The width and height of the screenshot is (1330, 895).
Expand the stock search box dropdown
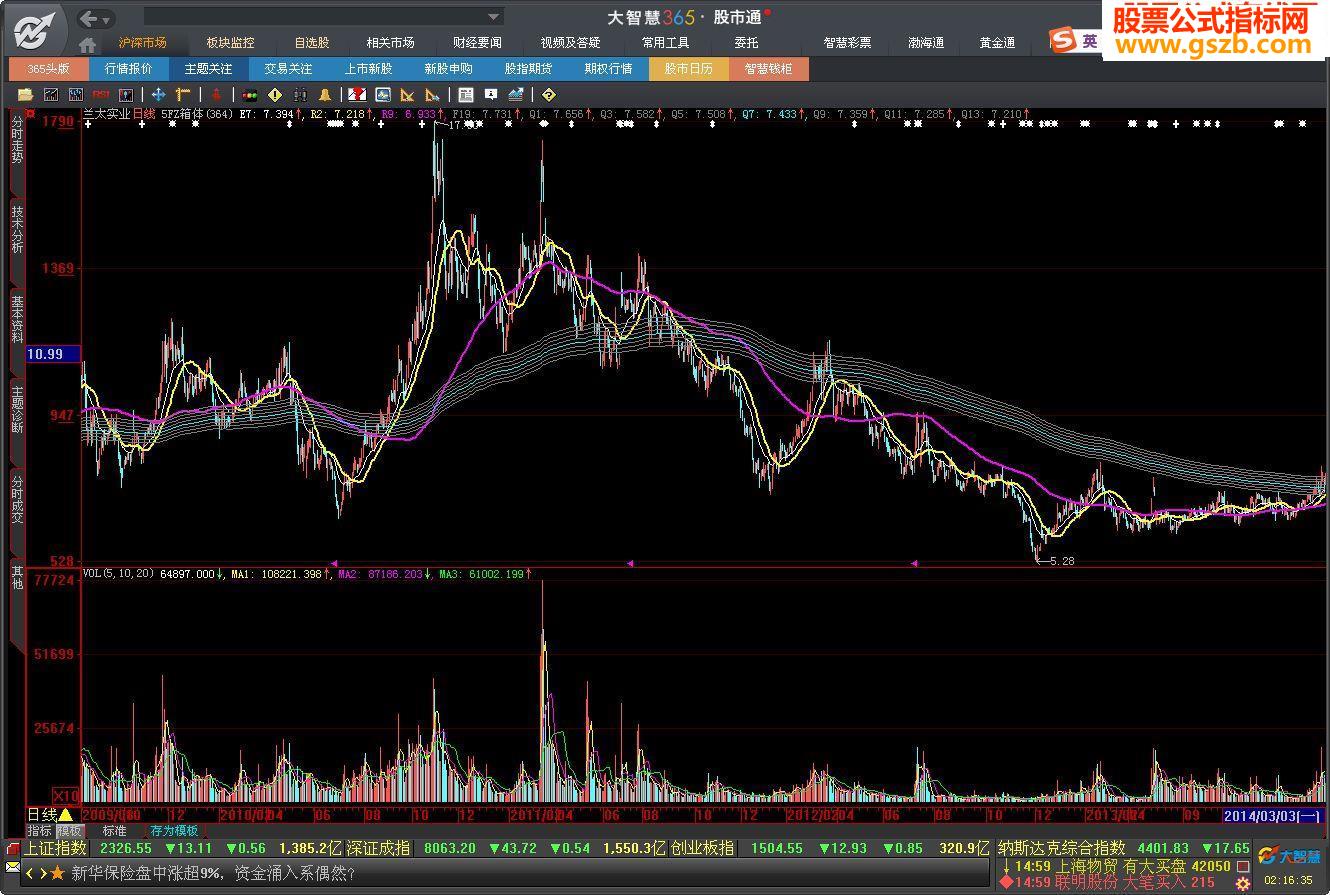pyautogui.click(x=493, y=17)
